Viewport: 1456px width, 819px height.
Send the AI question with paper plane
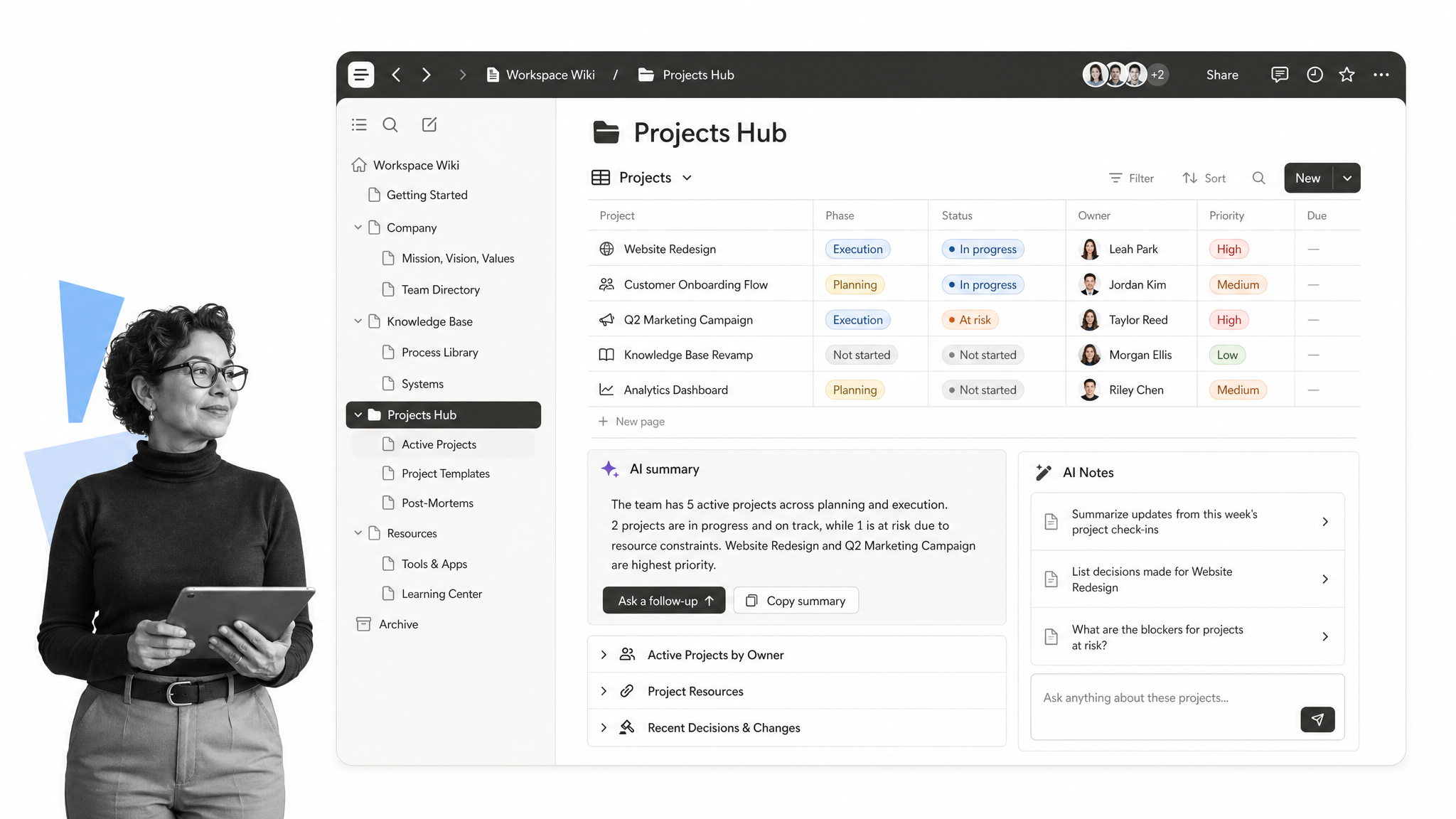(x=1317, y=719)
